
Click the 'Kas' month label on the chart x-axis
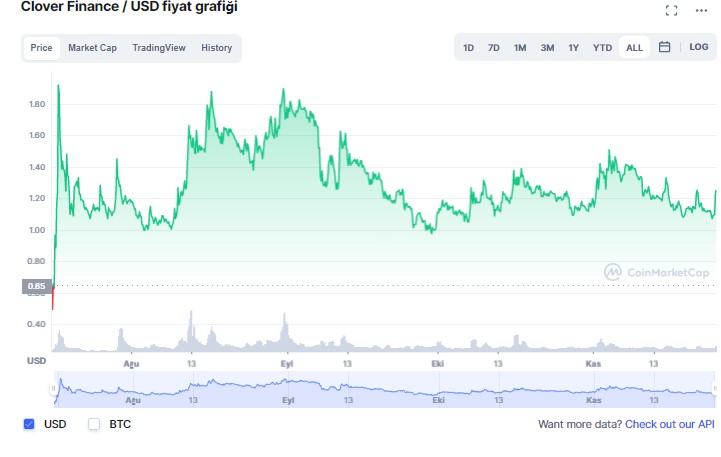(593, 364)
